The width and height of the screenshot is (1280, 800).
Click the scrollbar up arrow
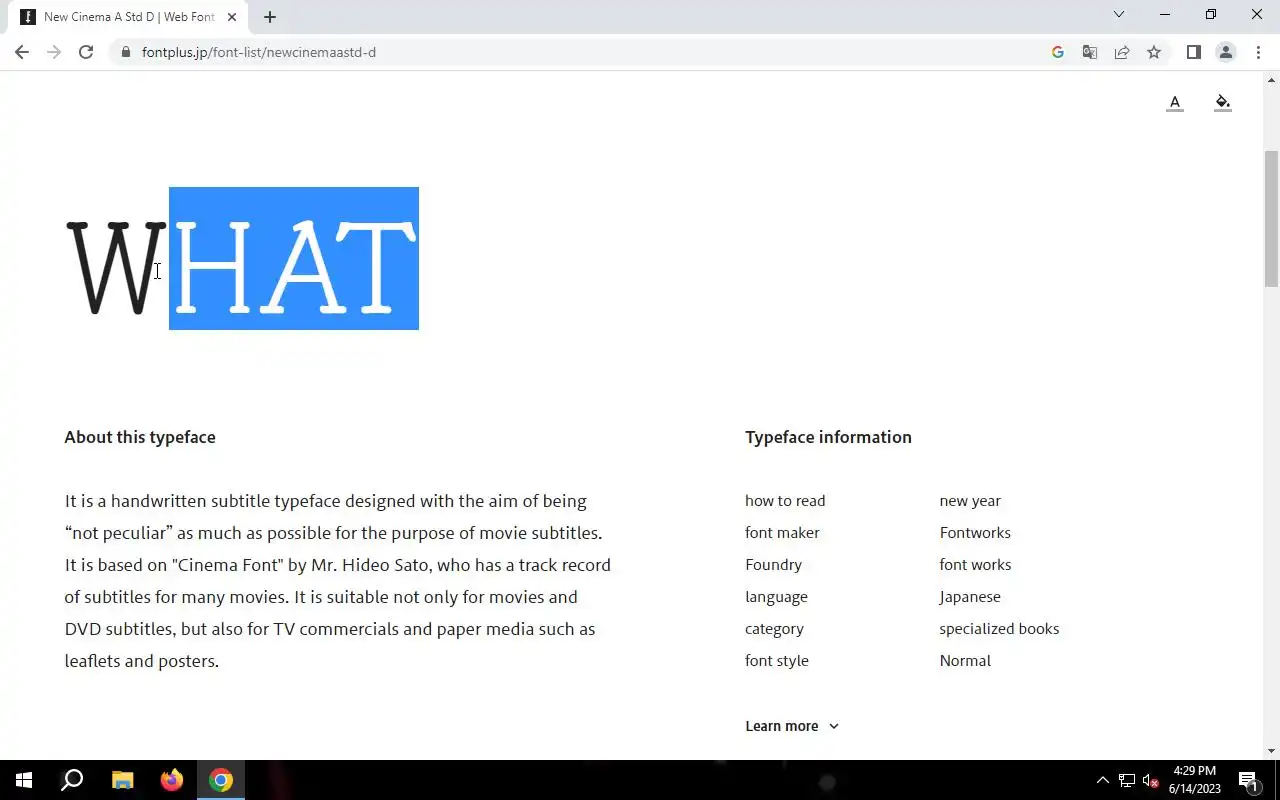[x=1272, y=79]
